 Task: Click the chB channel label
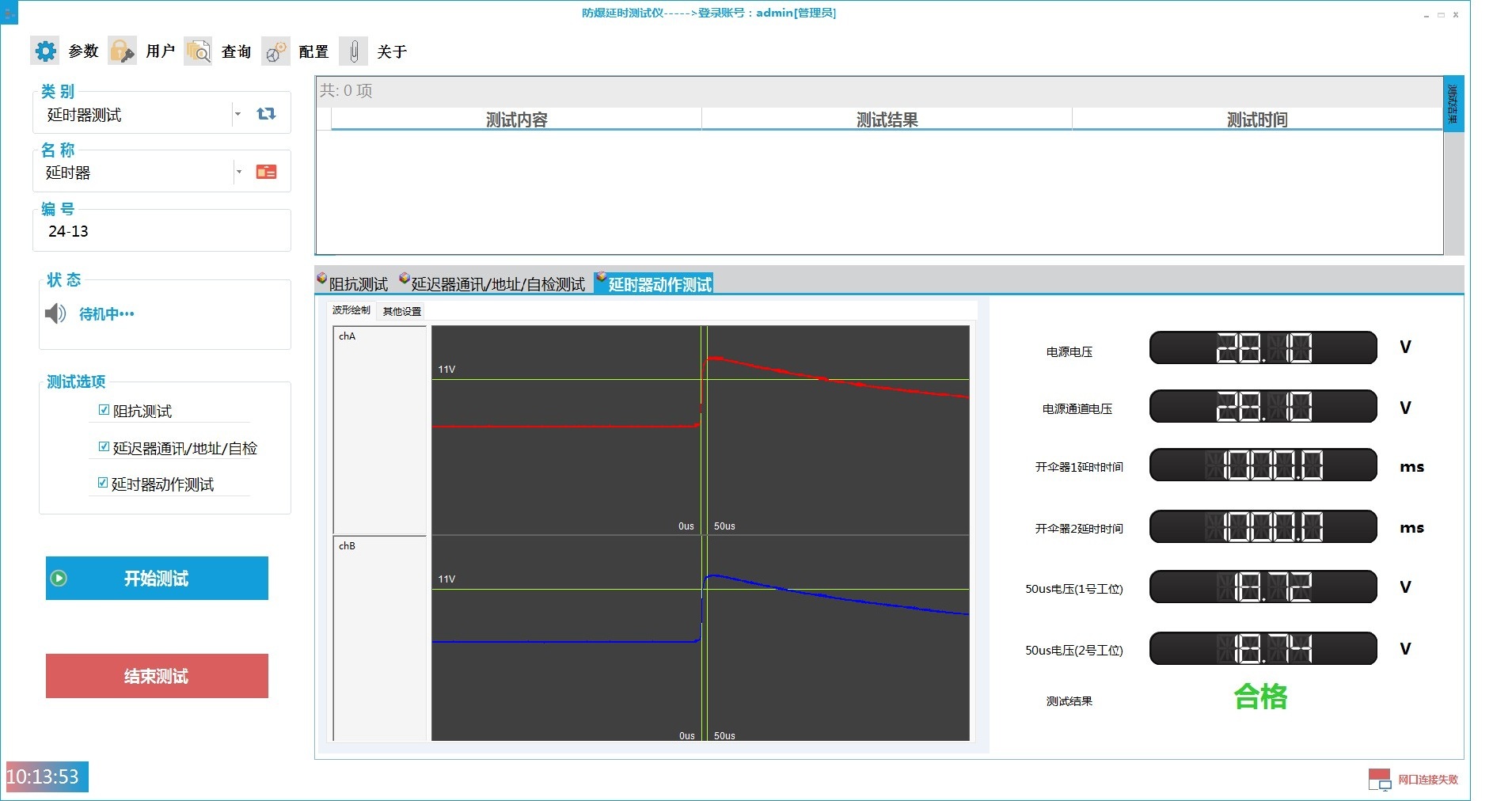tap(347, 546)
